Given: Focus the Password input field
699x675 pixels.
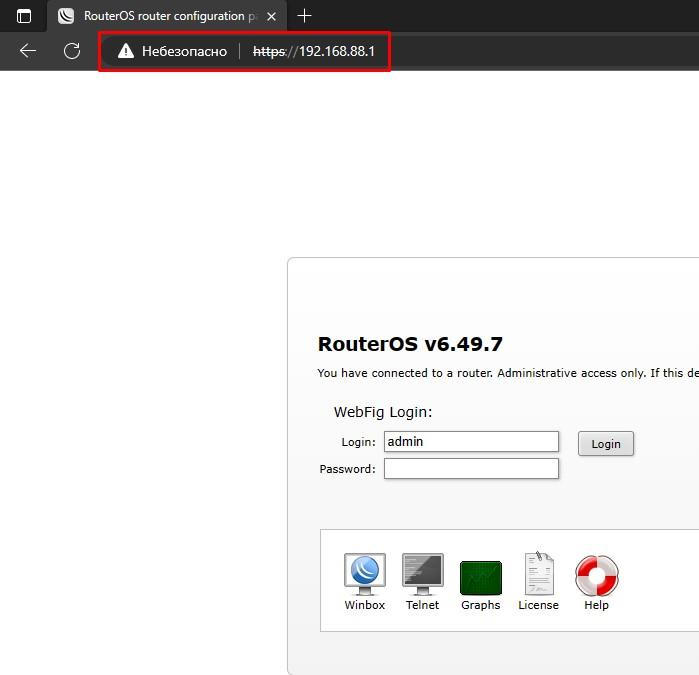Looking at the screenshot, I should (x=471, y=469).
